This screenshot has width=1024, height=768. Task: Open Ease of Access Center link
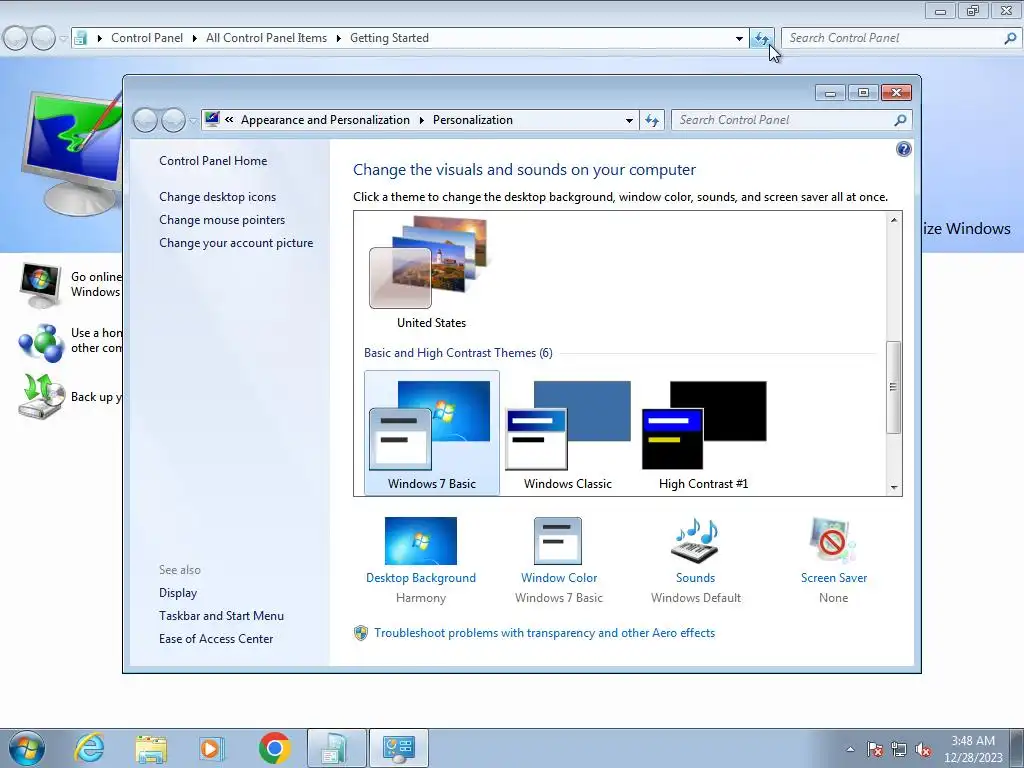(216, 639)
